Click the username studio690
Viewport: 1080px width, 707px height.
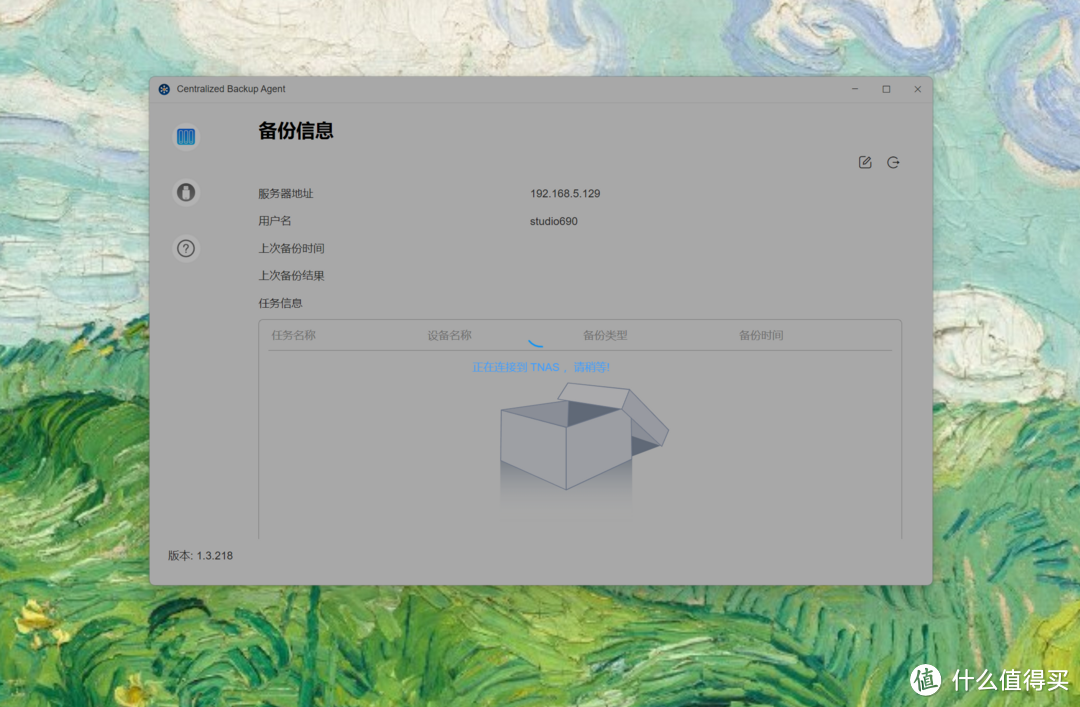point(555,221)
